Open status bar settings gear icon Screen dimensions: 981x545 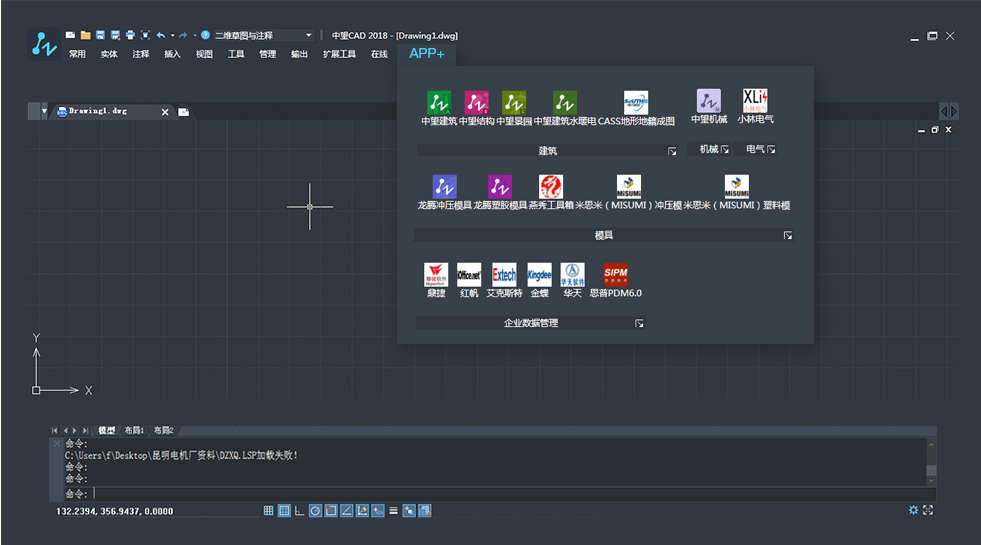pos(913,510)
